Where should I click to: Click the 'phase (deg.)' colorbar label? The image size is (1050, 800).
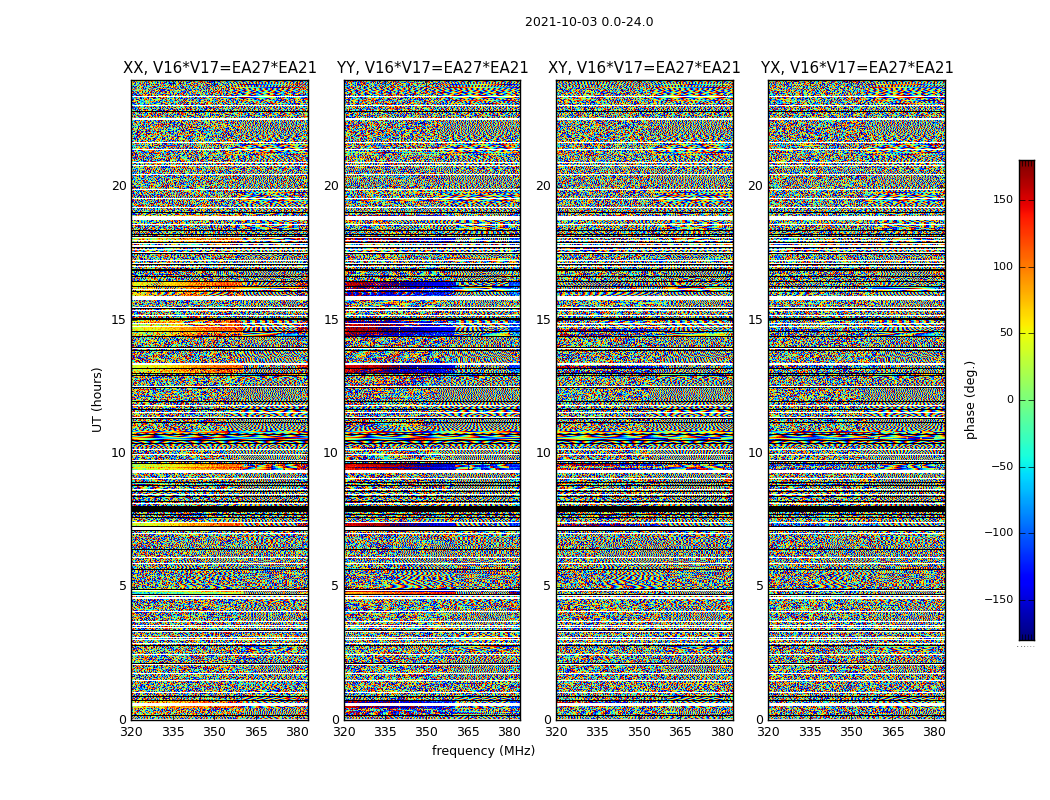tap(970, 400)
